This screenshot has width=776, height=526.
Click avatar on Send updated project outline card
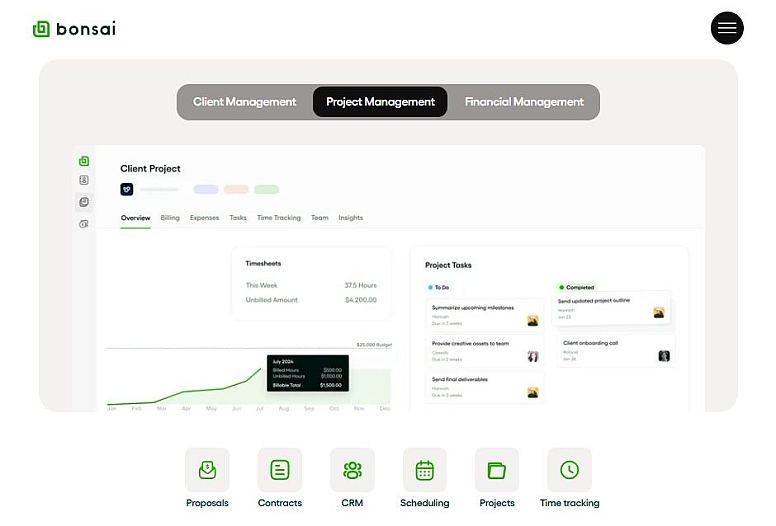659,313
